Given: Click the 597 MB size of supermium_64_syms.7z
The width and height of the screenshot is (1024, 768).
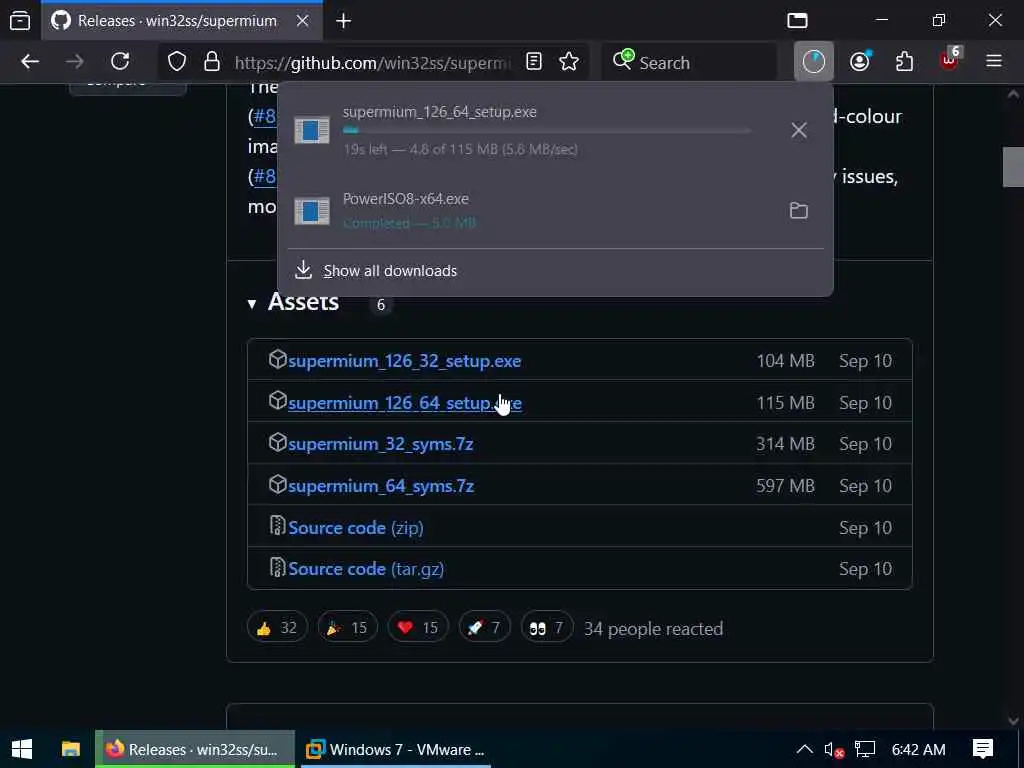Looking at the screenshot, I should 785,486.
